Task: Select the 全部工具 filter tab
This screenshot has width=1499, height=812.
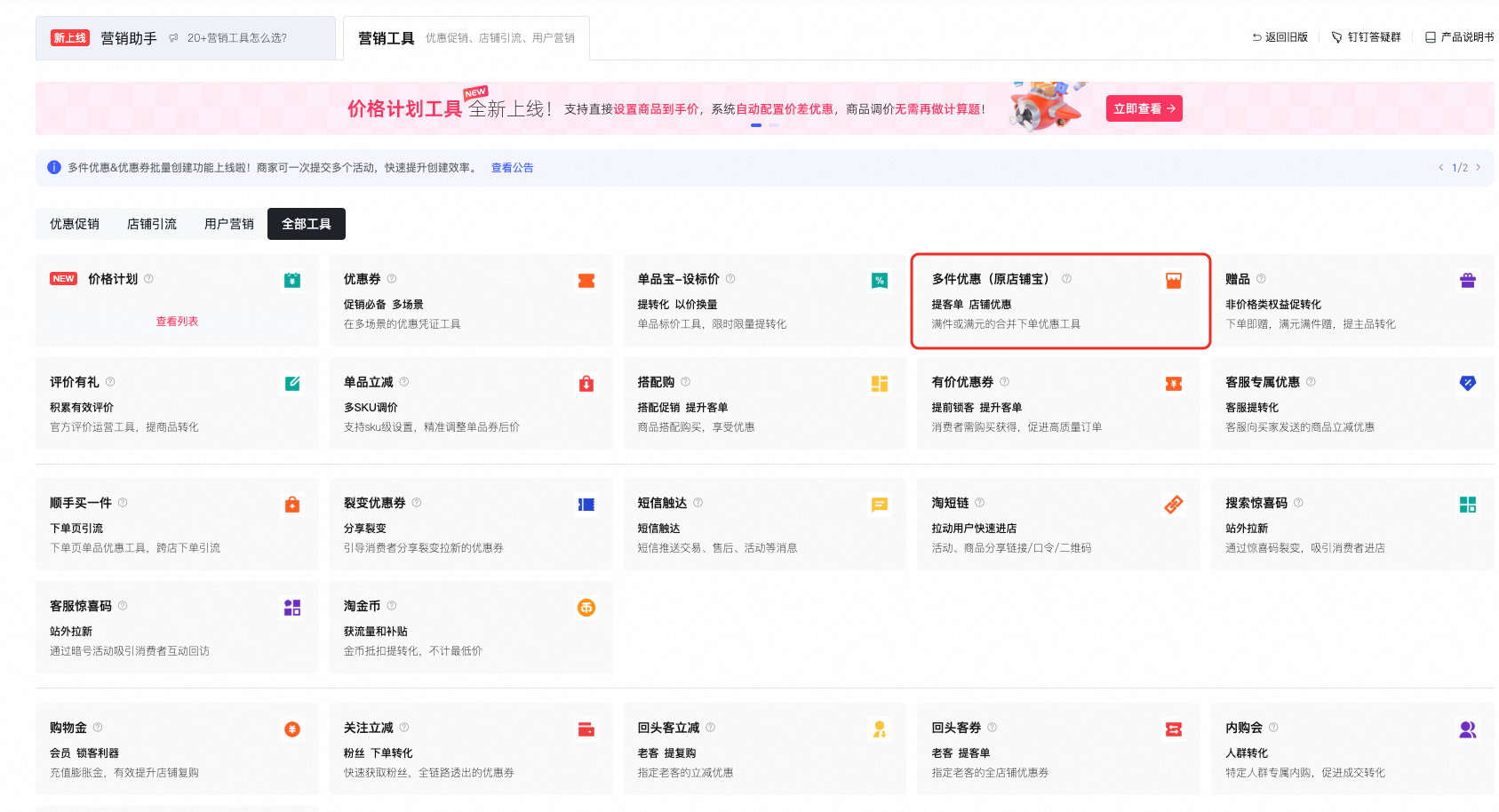Action: coord(307,224)
